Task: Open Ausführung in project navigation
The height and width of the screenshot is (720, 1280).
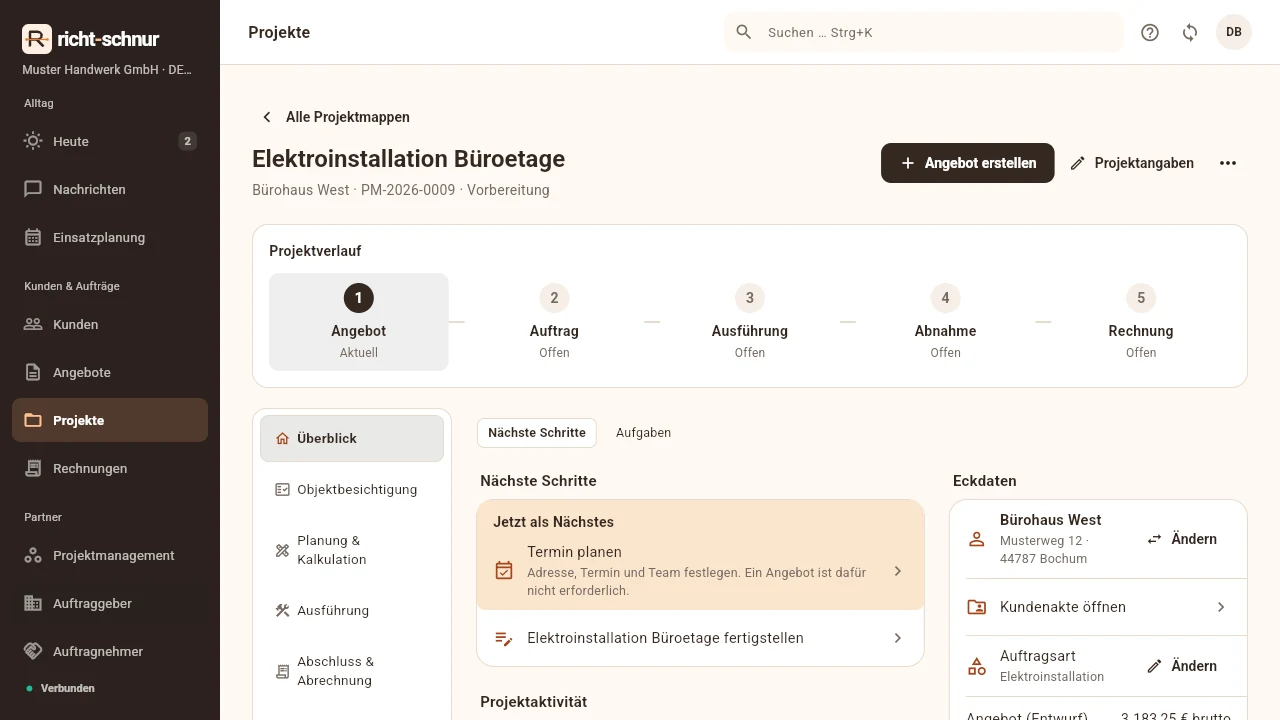Action: coord(352,610)
